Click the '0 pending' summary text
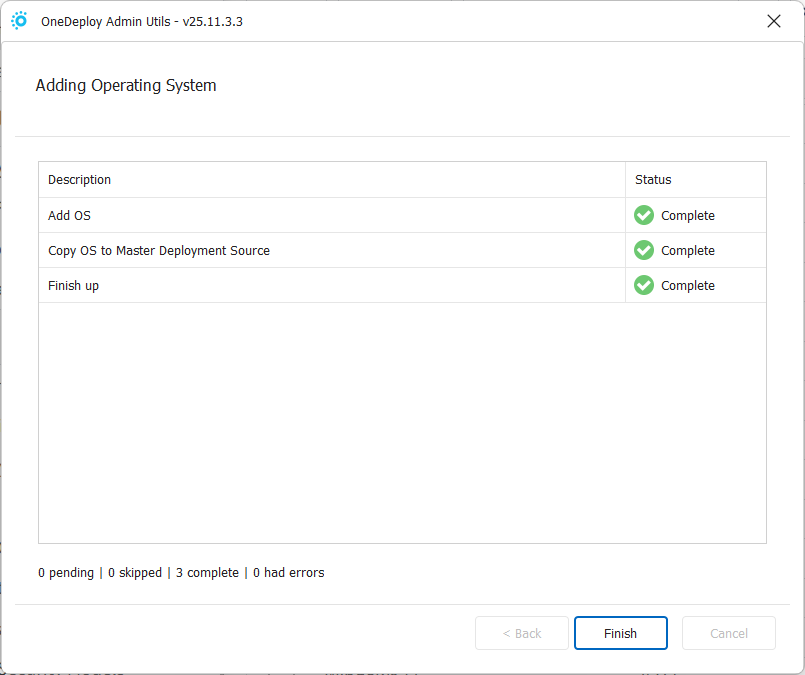The height and width of the screenshot is (675, 805). pyautogui.click(x=66, y=573)
